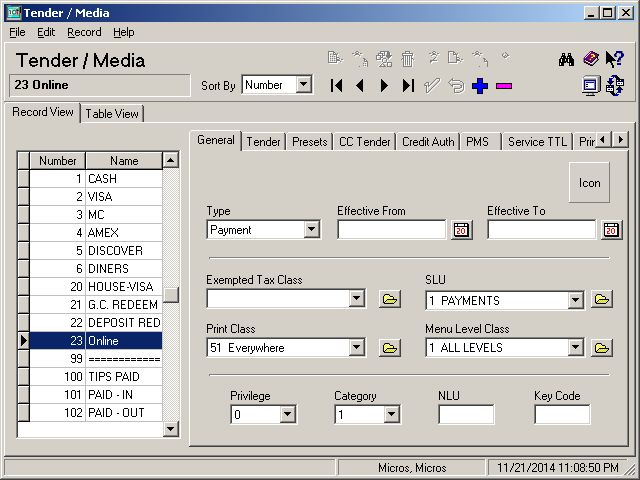Select the AMEX tender row
Viewport: 640px width, 480px height.
point(96,233)
